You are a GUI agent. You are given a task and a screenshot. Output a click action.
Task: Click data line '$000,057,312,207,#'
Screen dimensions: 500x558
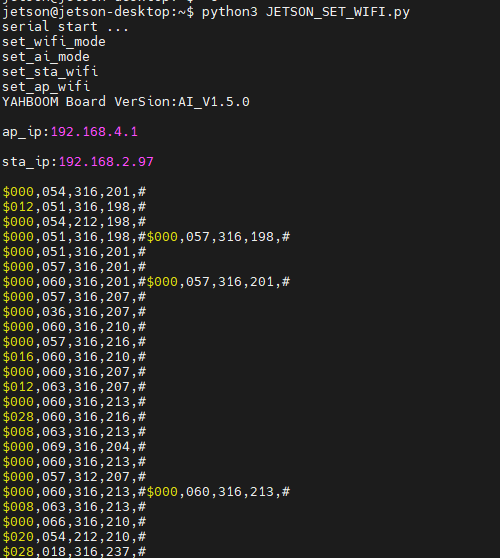(74, 477)
